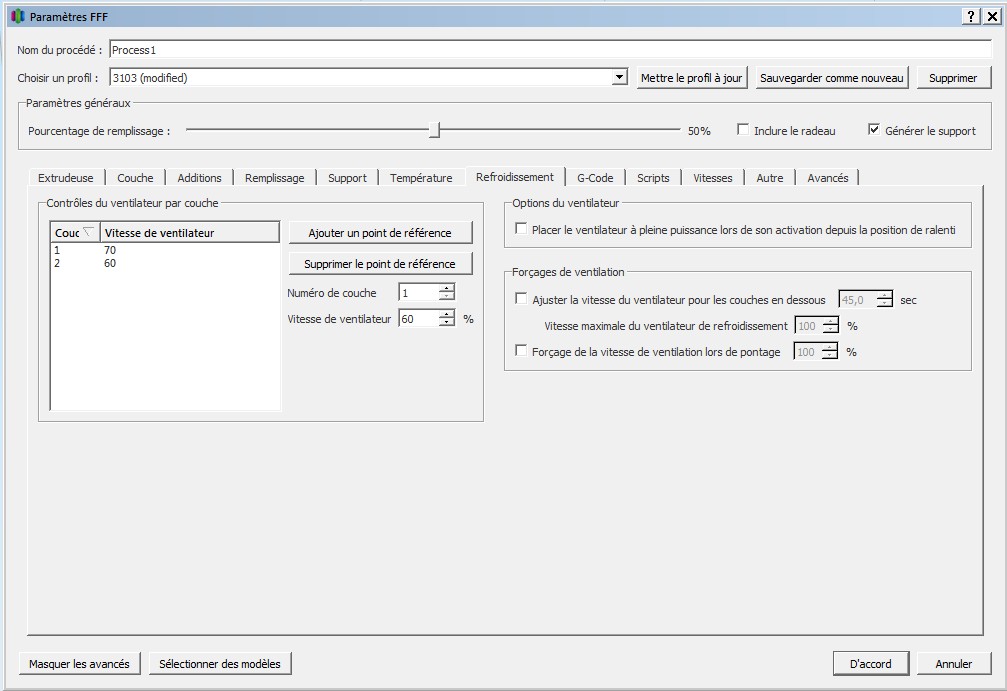Uncheck Générer le support option
1007x691 pixels.
pyautogui.click(x=874, y=130)
